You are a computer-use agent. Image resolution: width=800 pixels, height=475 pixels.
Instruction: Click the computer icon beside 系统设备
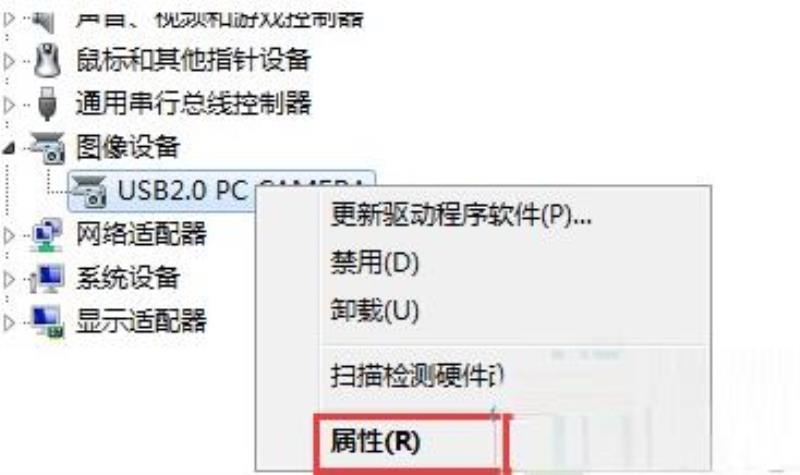coord(47,279)
